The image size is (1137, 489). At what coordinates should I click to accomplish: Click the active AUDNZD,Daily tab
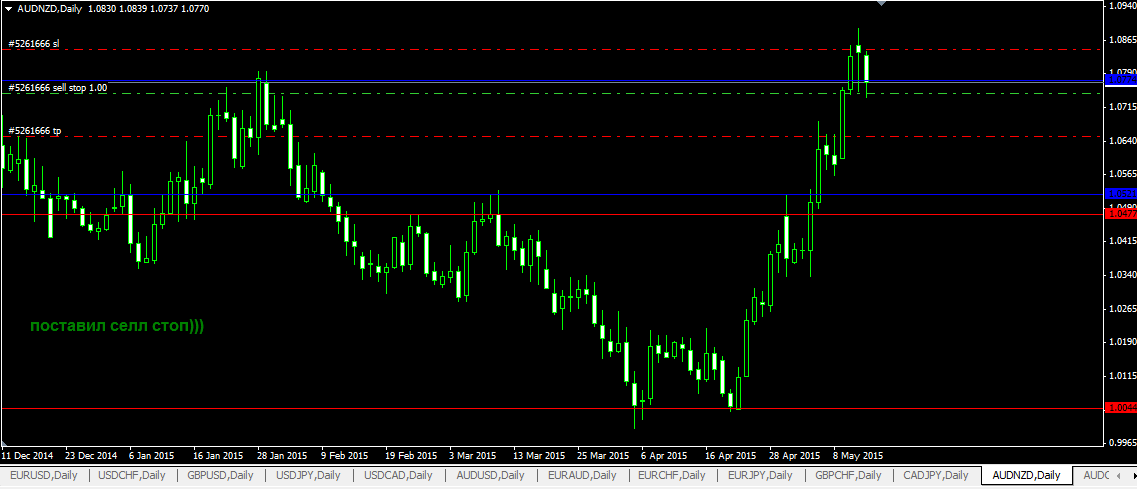[x=1026, y=475]
